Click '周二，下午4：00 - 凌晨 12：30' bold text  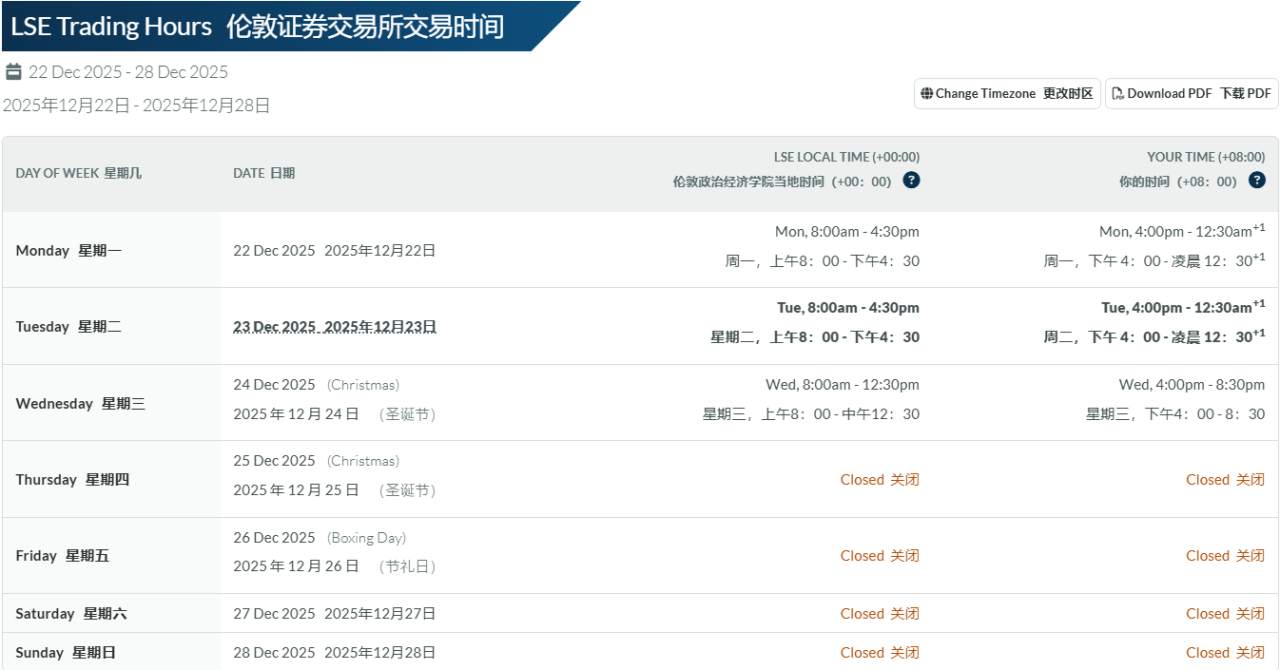[x=1154, y=337]
